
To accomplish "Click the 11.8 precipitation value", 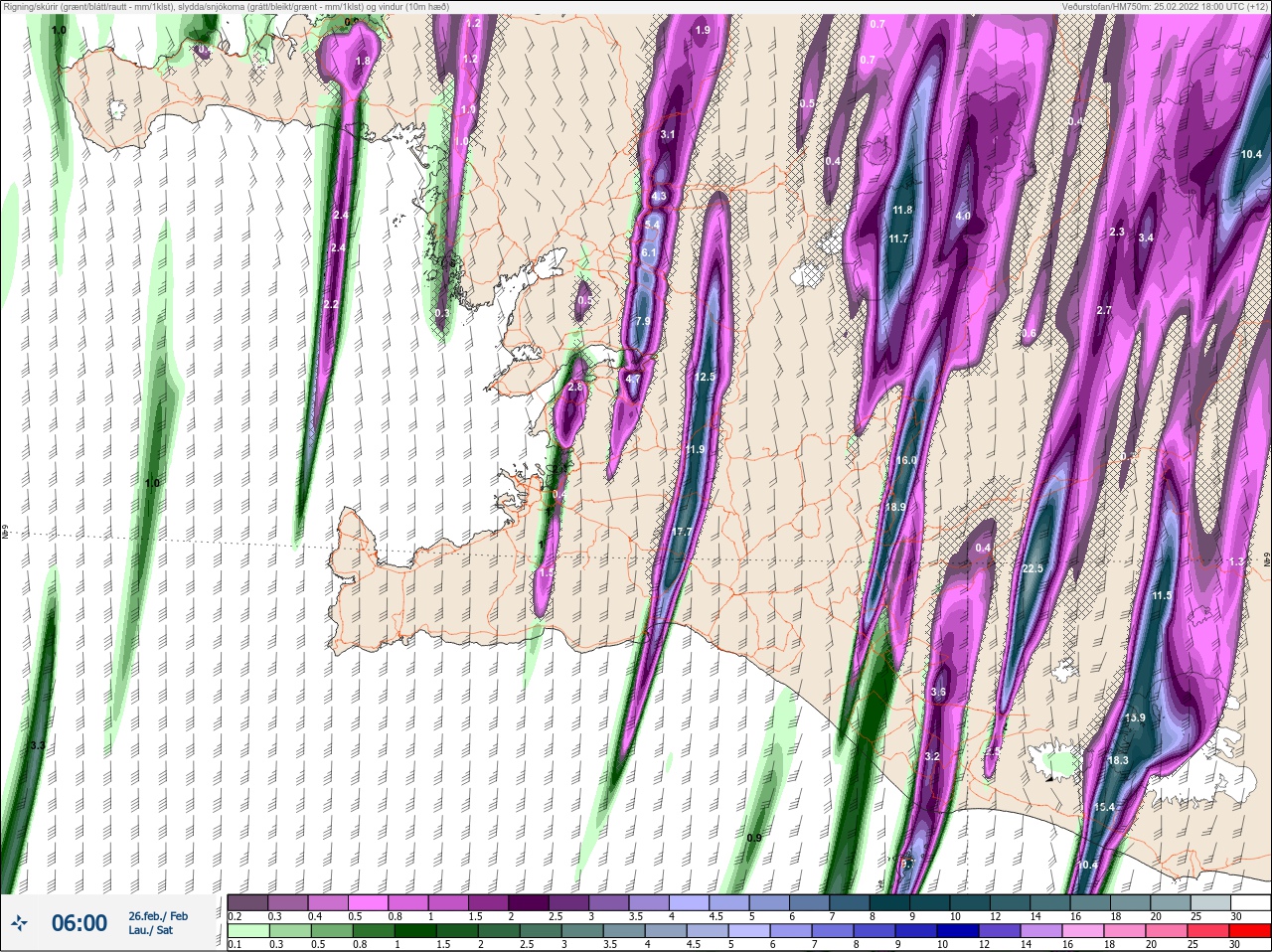I will tap(901, 210).
